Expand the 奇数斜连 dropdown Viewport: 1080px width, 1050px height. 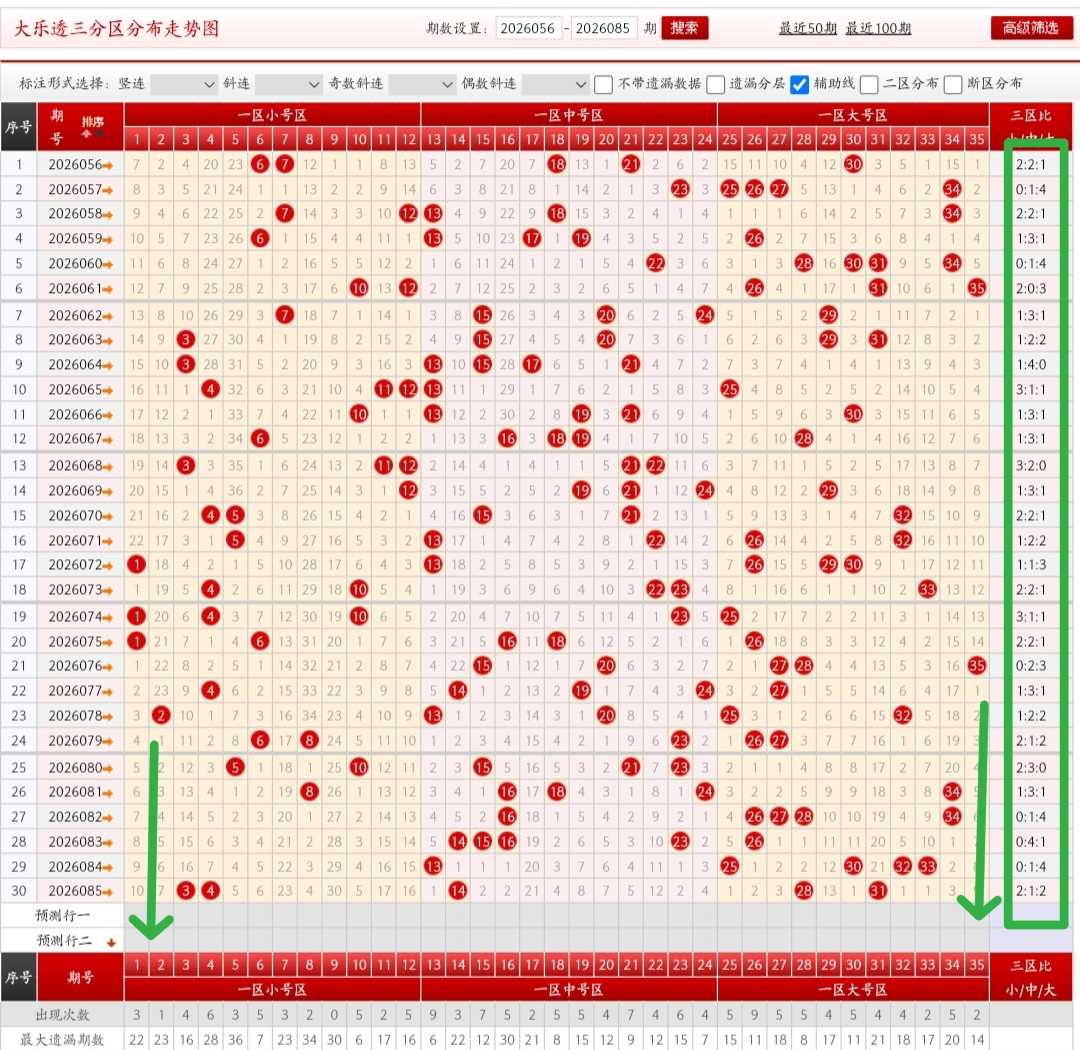click(422, 84)
